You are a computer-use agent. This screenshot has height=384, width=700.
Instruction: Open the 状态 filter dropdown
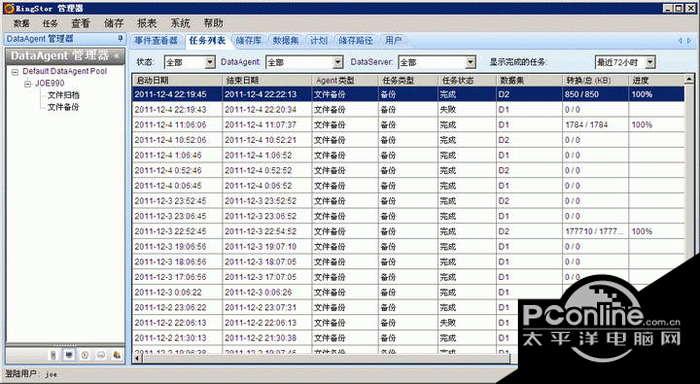[210, 63]
